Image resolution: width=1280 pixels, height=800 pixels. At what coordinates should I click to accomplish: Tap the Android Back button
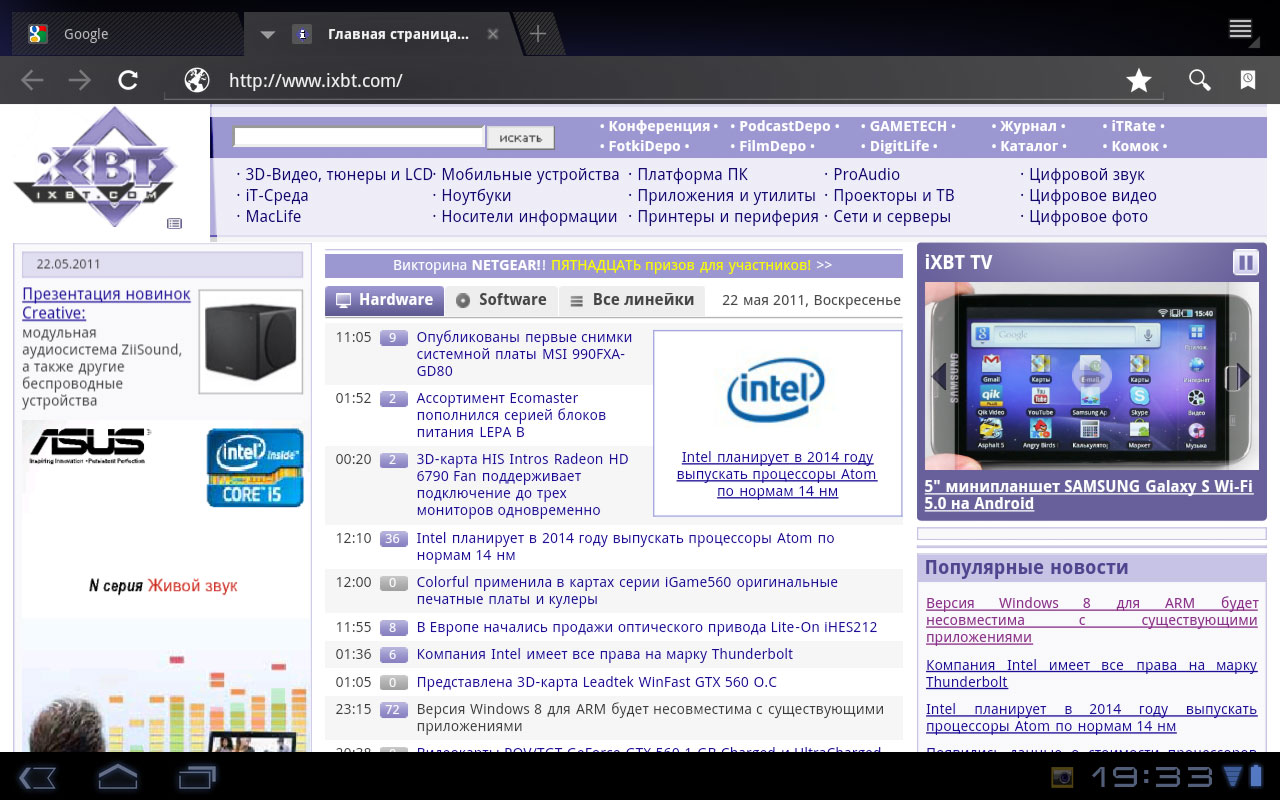37,776
